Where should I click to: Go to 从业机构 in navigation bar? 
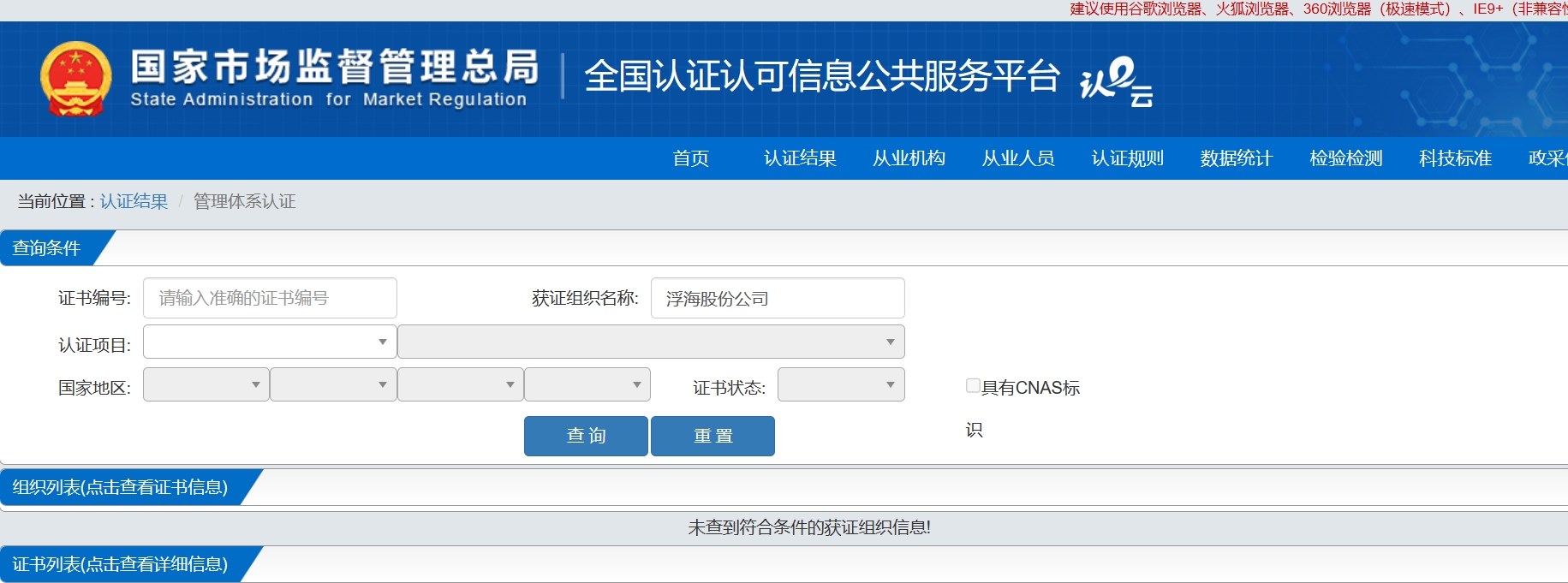coord(909,158)
